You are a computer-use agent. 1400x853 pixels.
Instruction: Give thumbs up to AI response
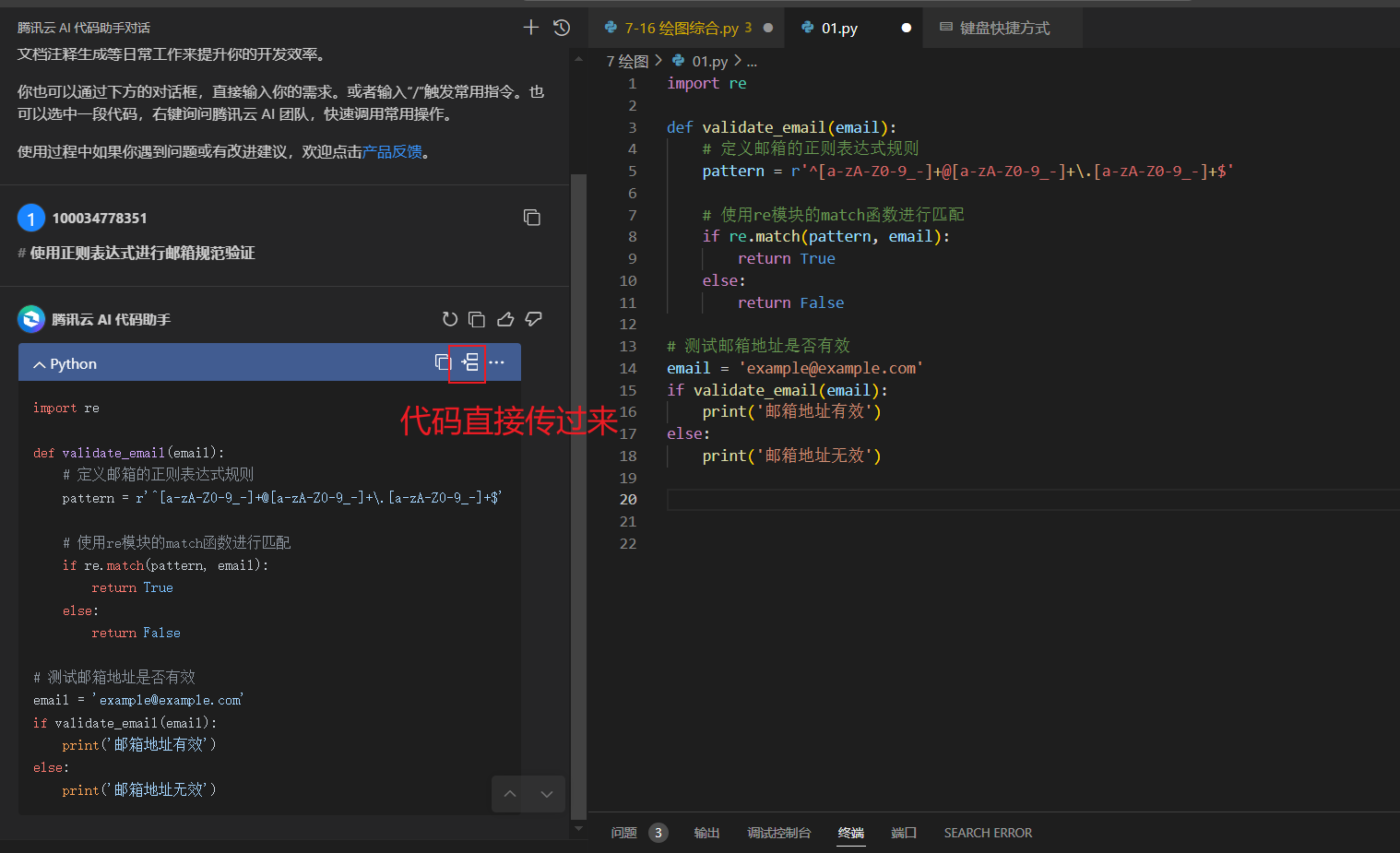pyautogui.click(x=505, y=319)
